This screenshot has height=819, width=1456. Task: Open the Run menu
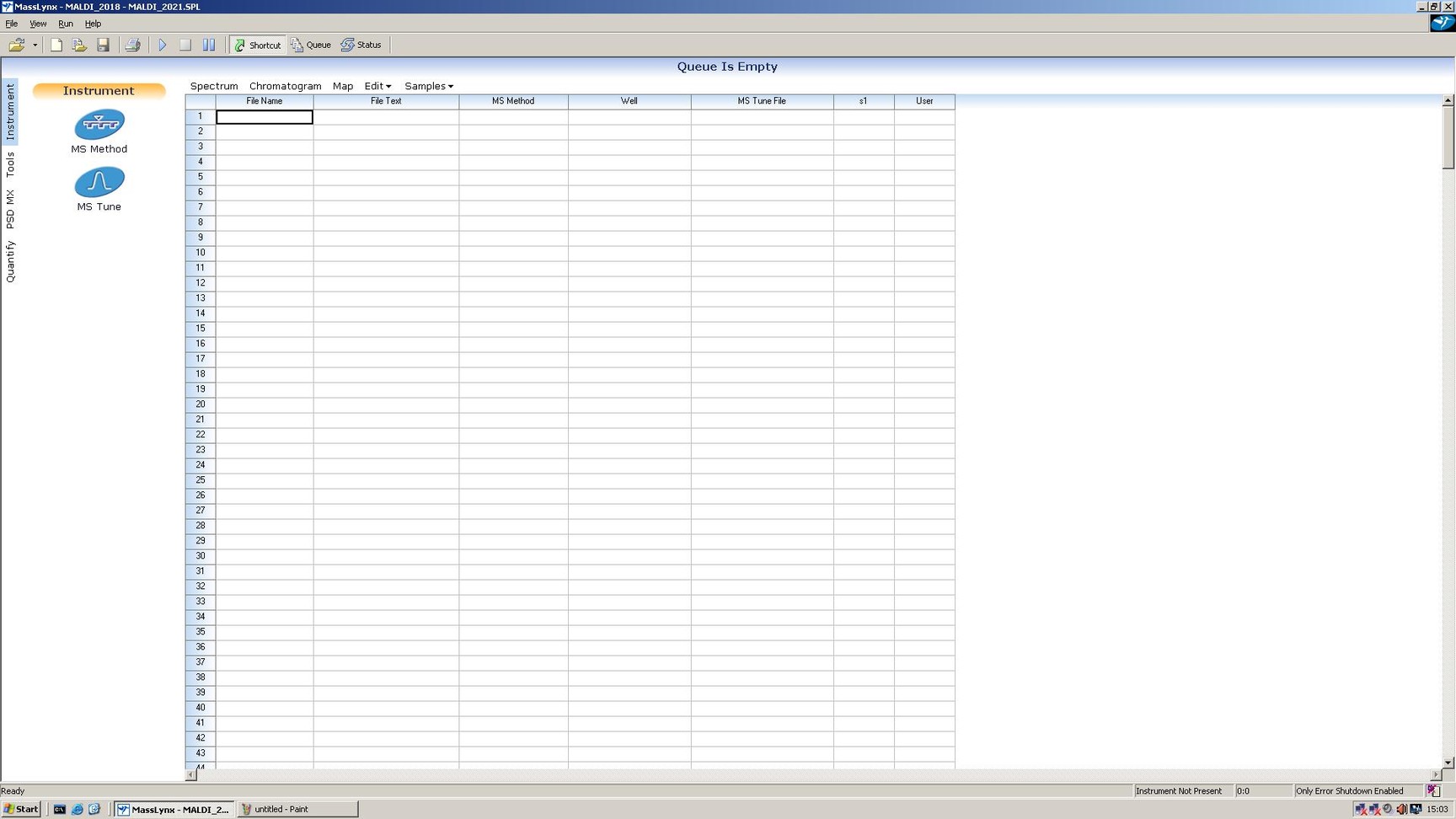pos(65,24)
